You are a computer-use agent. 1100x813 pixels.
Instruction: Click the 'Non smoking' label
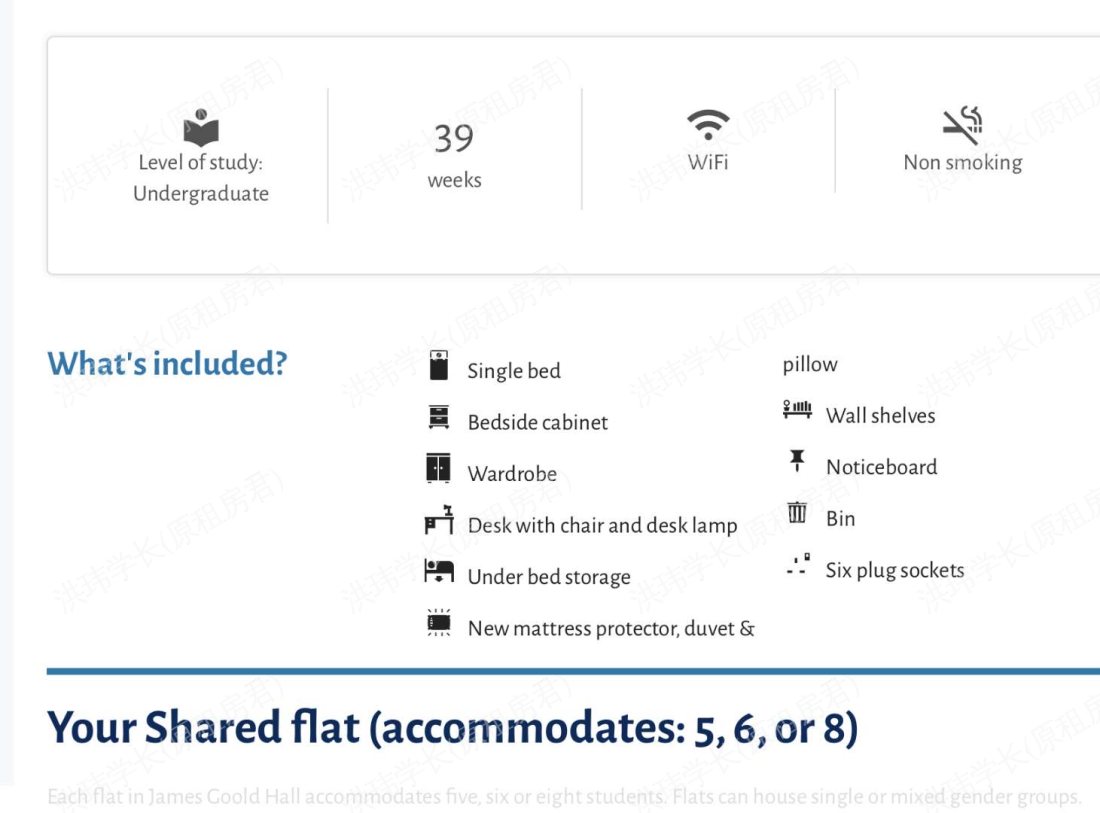click(x=963, y=162)
